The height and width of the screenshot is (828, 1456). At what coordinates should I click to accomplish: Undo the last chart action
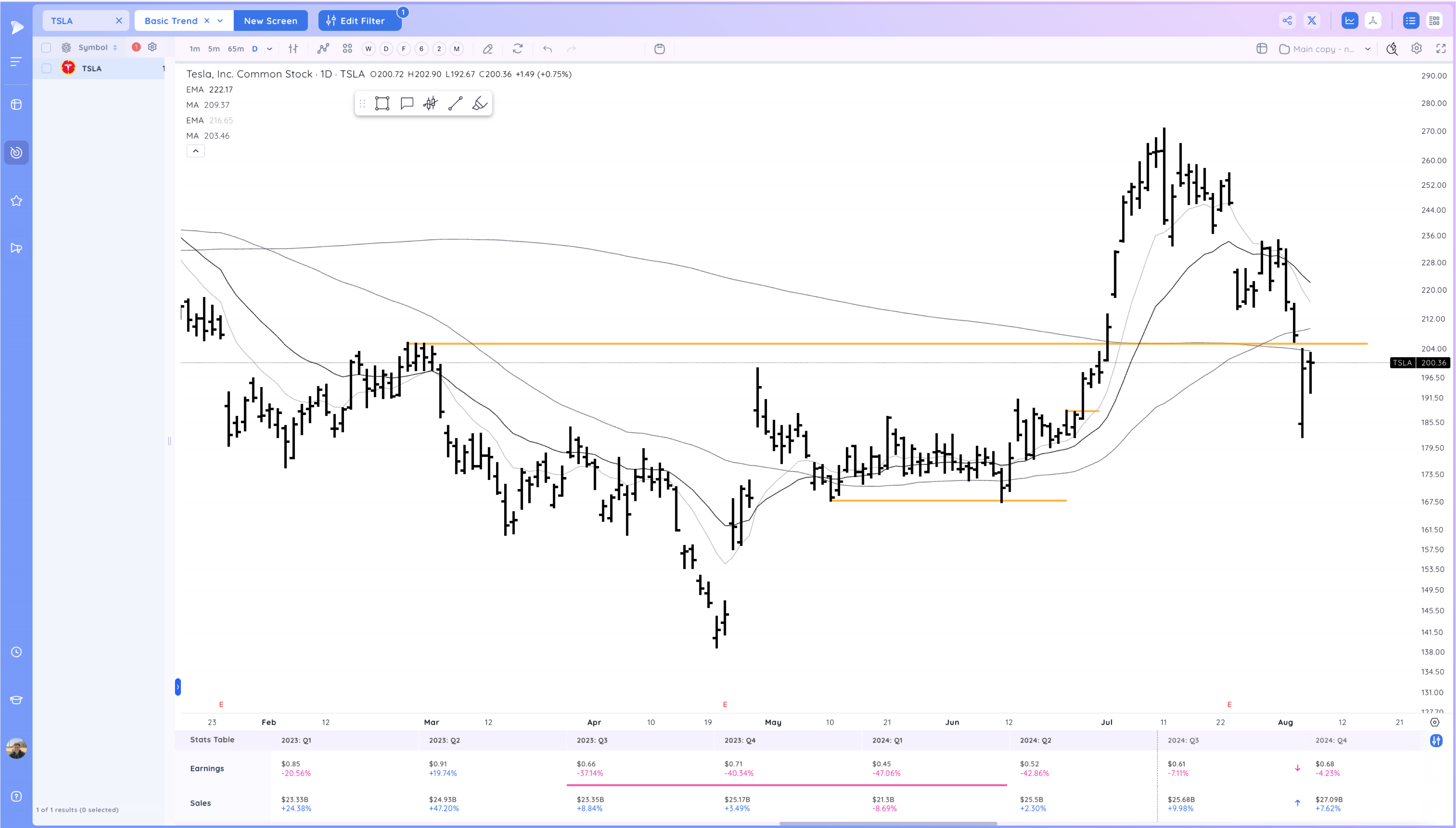click(547, 49)
